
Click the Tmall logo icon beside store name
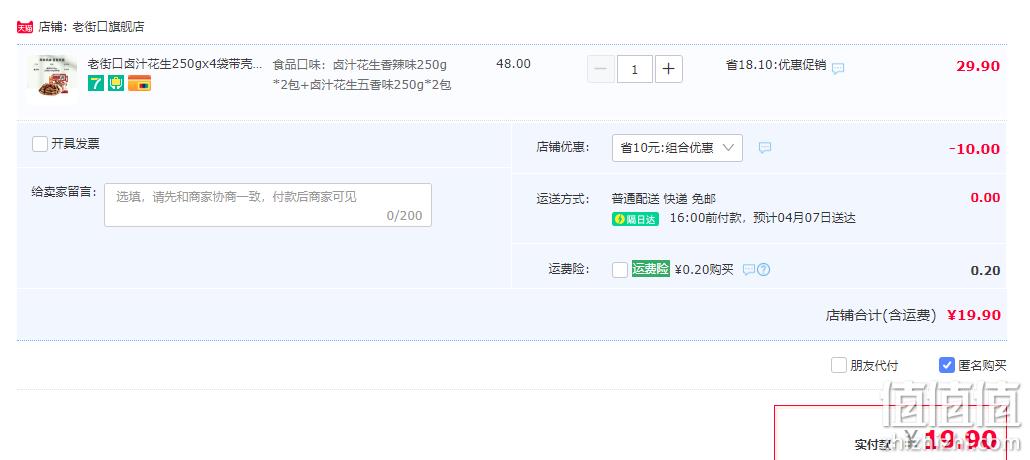click(x=25, y=27)
